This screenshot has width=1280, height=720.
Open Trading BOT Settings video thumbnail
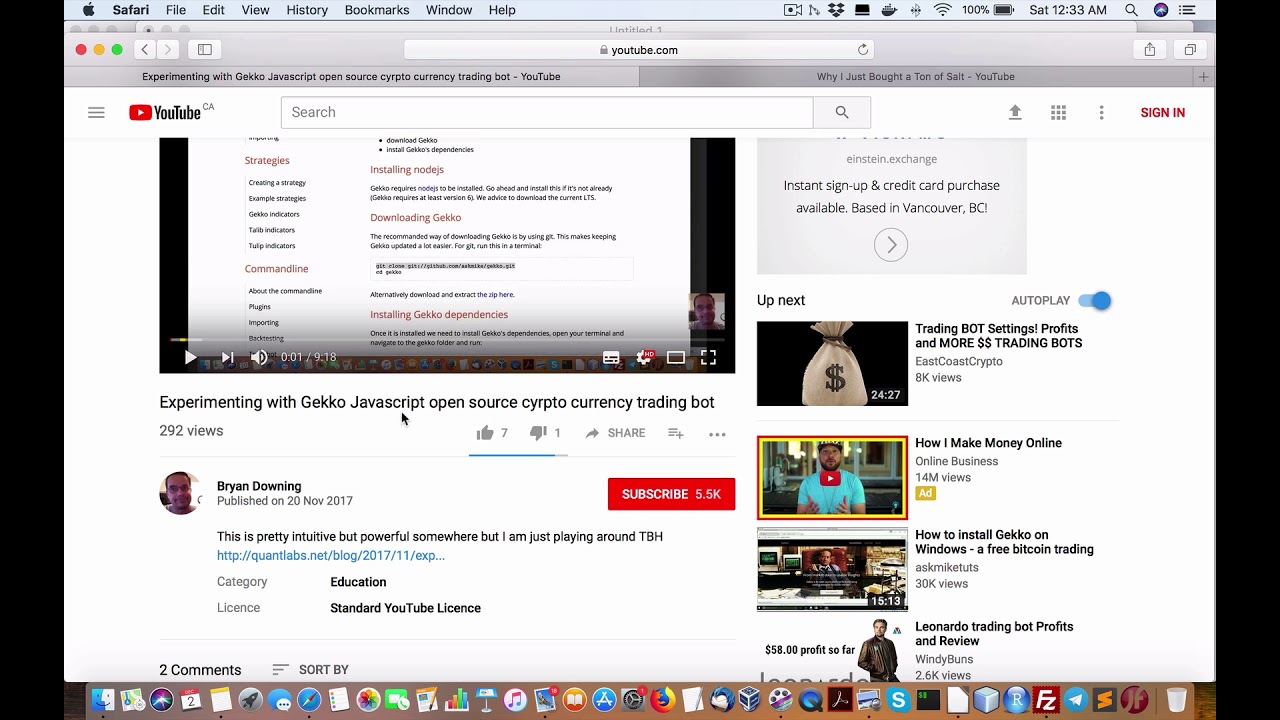(832, 363)
